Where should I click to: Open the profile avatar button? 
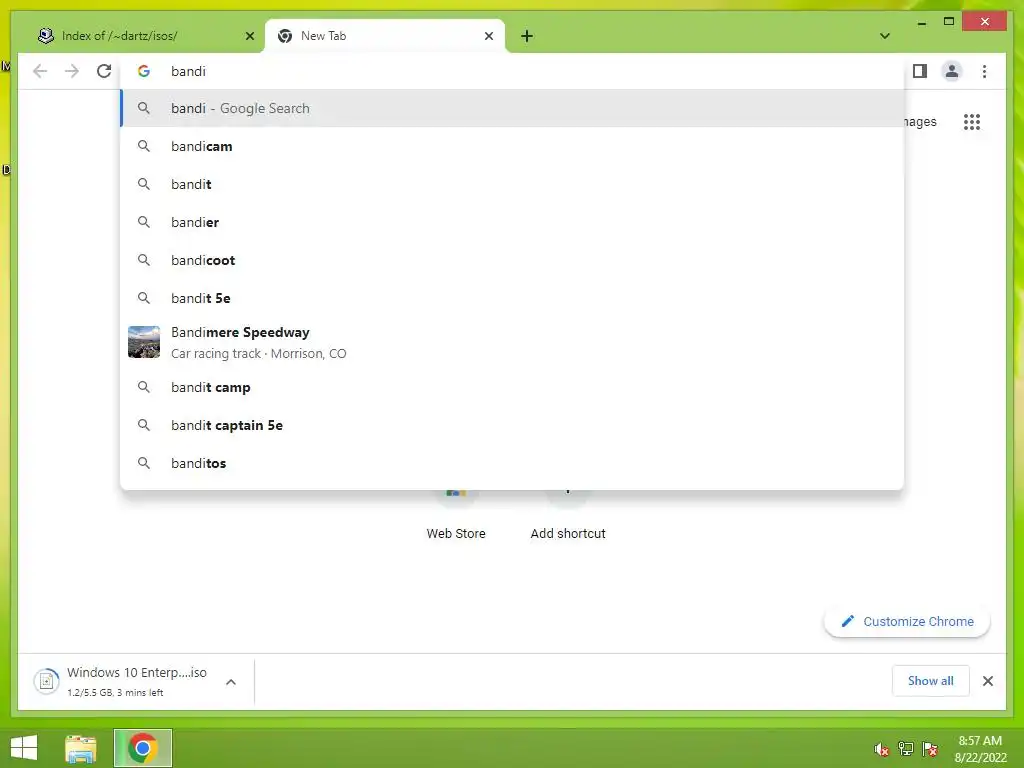click(x=952, y=71)
